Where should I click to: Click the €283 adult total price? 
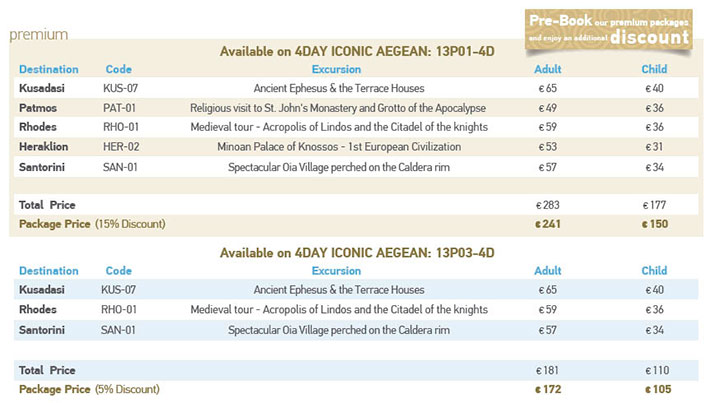click(548, 205)
